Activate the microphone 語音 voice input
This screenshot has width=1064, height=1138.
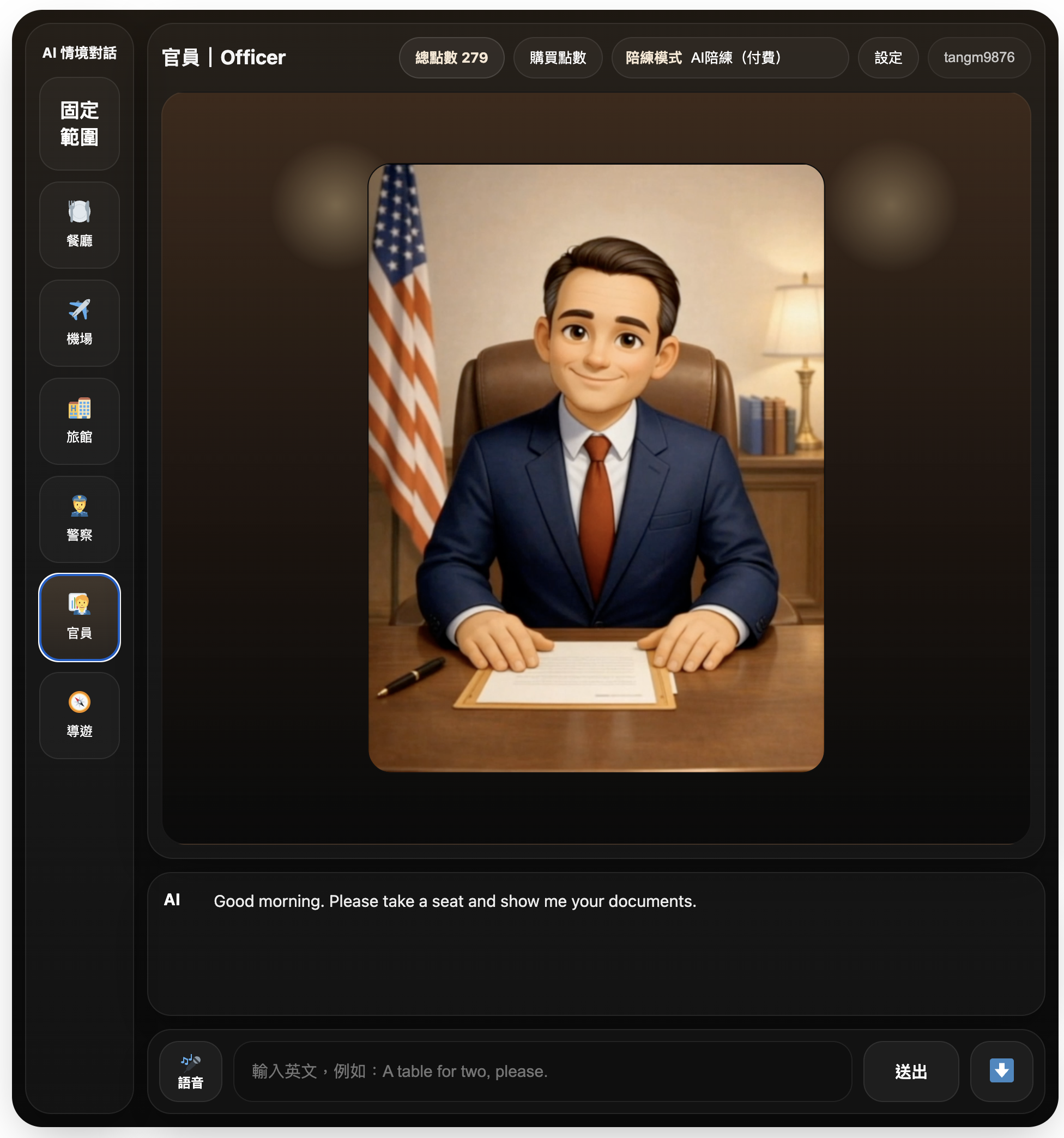191,1071
